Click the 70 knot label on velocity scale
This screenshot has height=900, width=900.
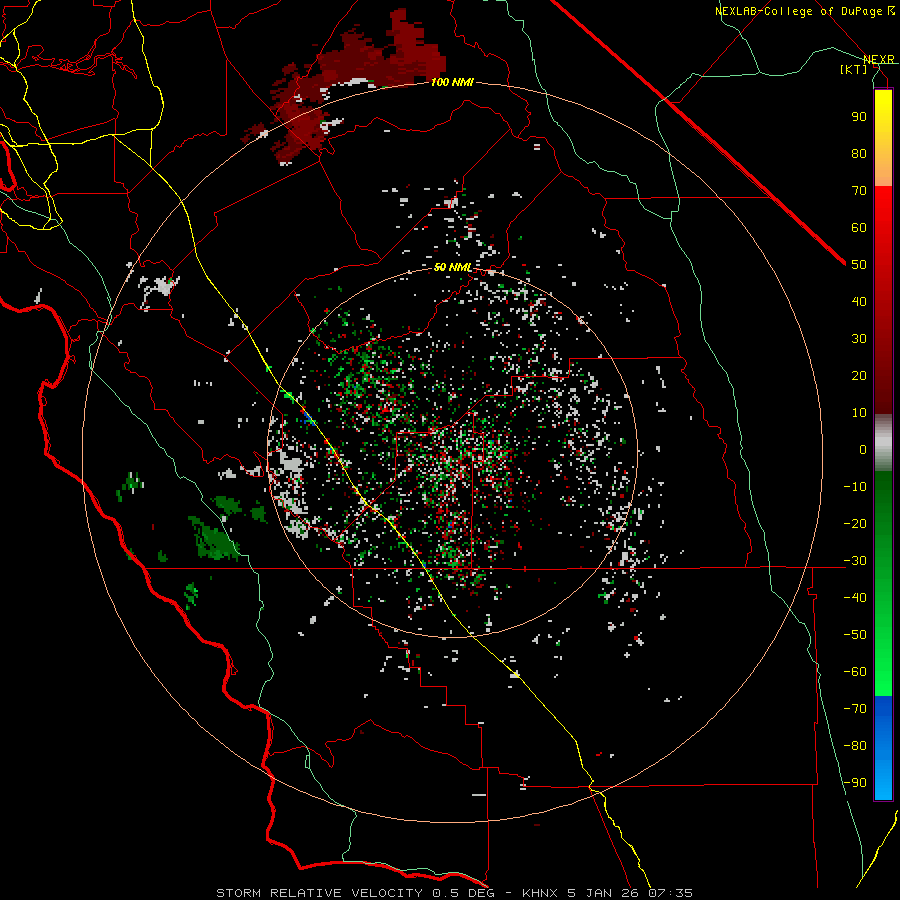859,191
